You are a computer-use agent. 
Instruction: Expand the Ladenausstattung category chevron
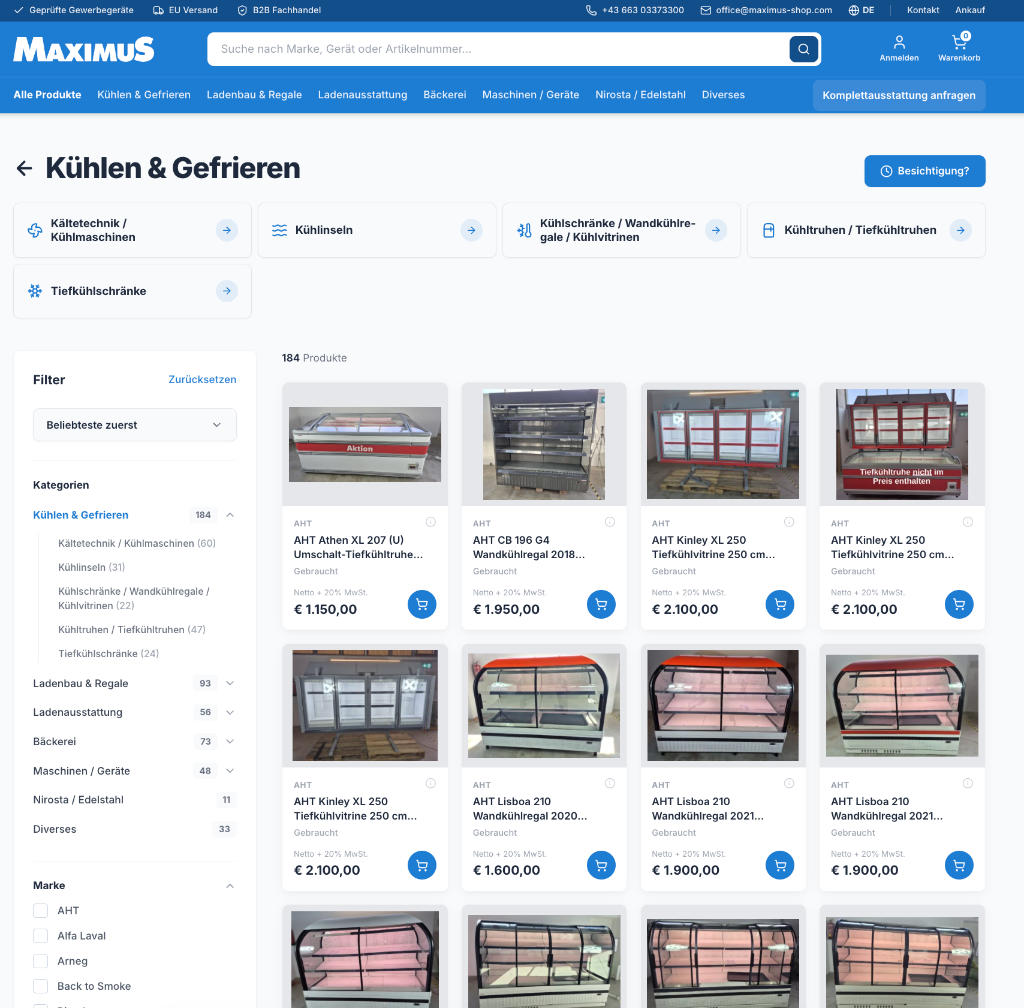point(230,712)
